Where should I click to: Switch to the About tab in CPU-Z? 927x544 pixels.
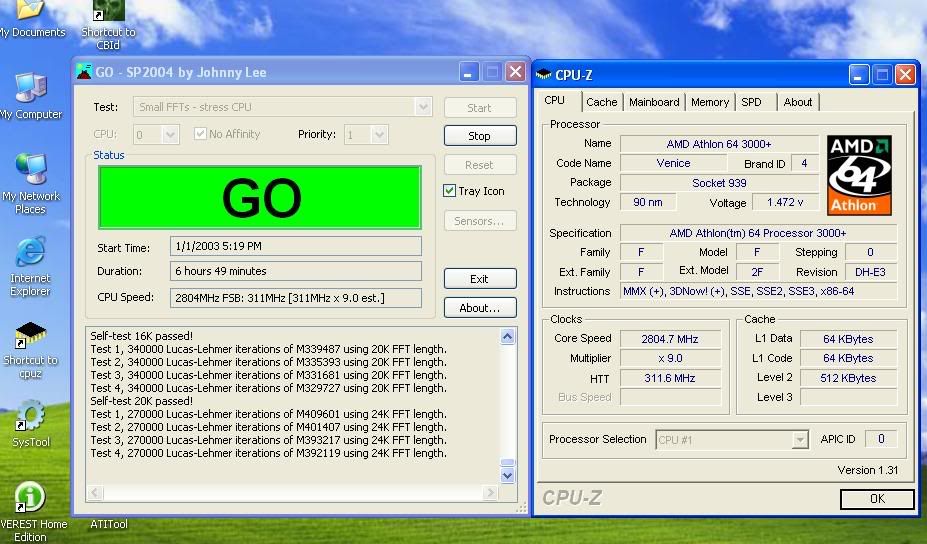(x=798, y=102)
